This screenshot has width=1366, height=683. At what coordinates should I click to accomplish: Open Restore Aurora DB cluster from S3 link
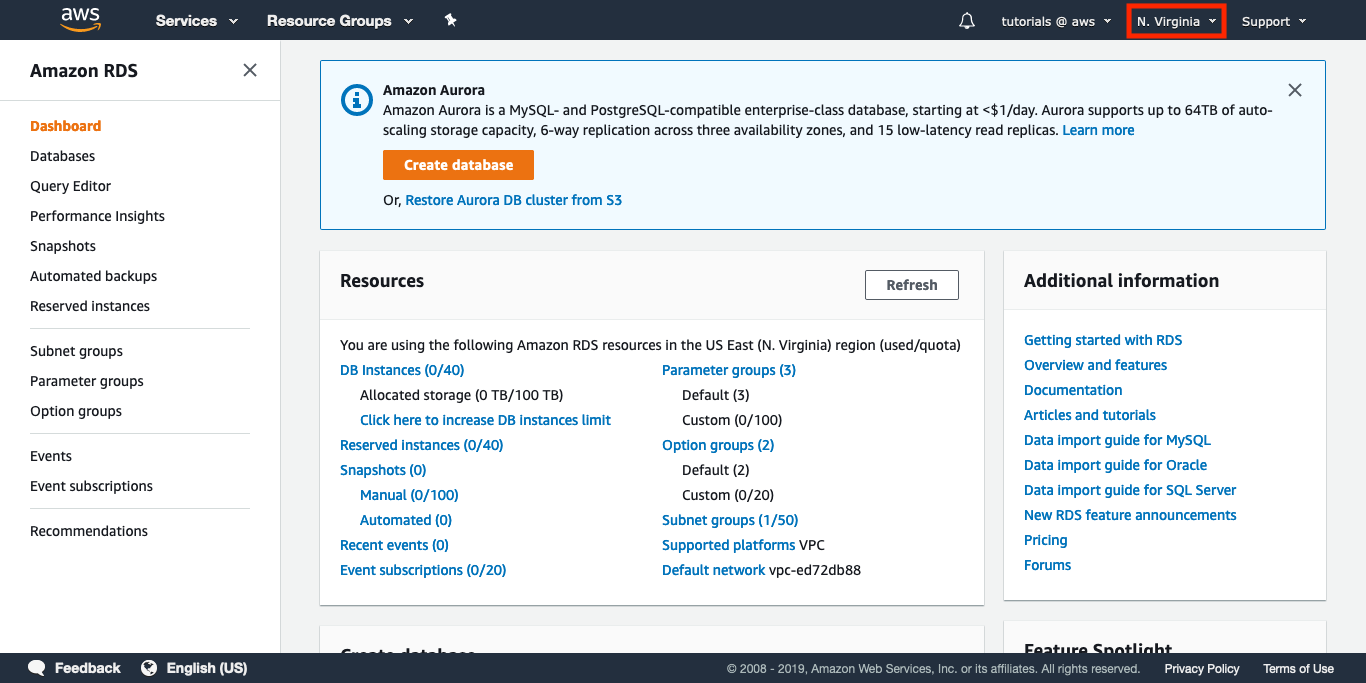tap(513, 200)
